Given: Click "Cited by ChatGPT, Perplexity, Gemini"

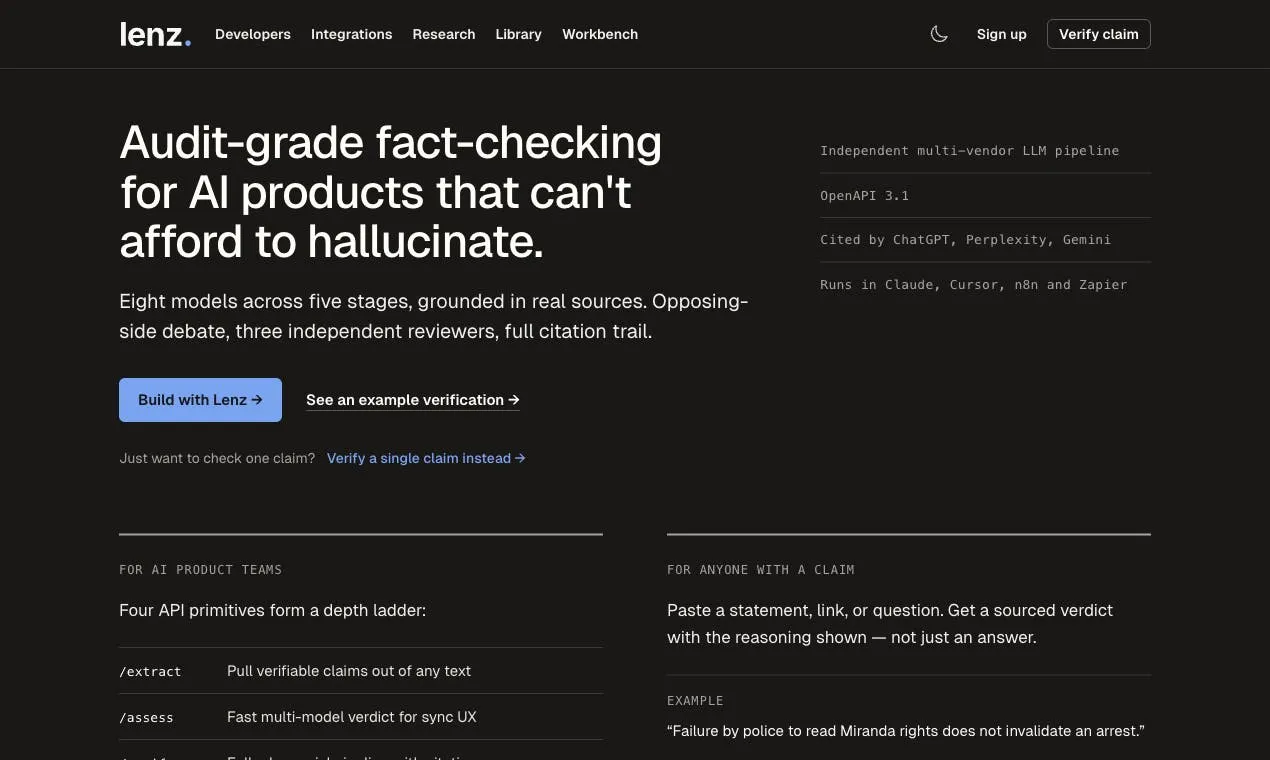Looking at the screenshot, I should (x=965, y=240).
